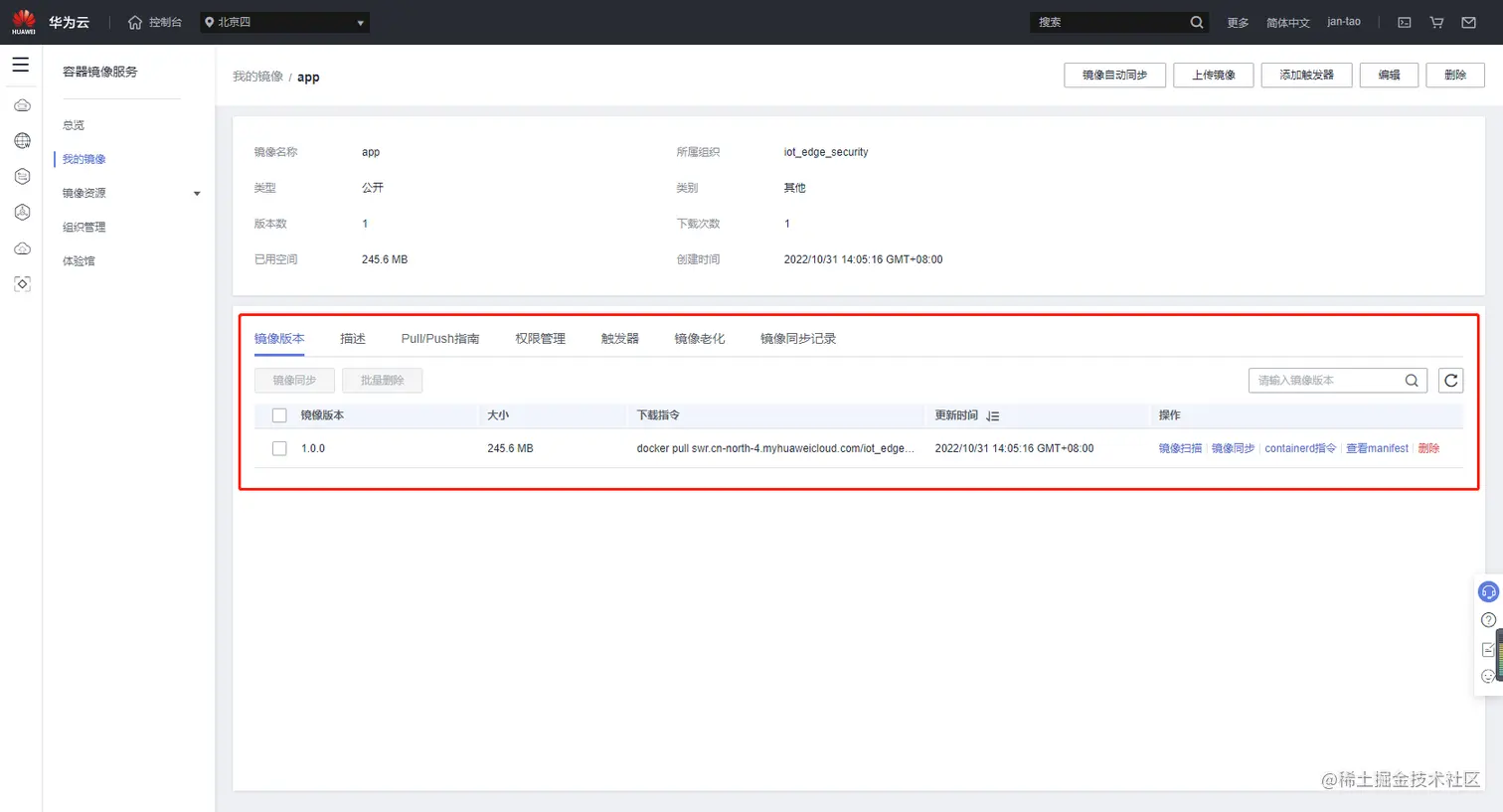Switch to the 权限管理 tab

[540, 339]
